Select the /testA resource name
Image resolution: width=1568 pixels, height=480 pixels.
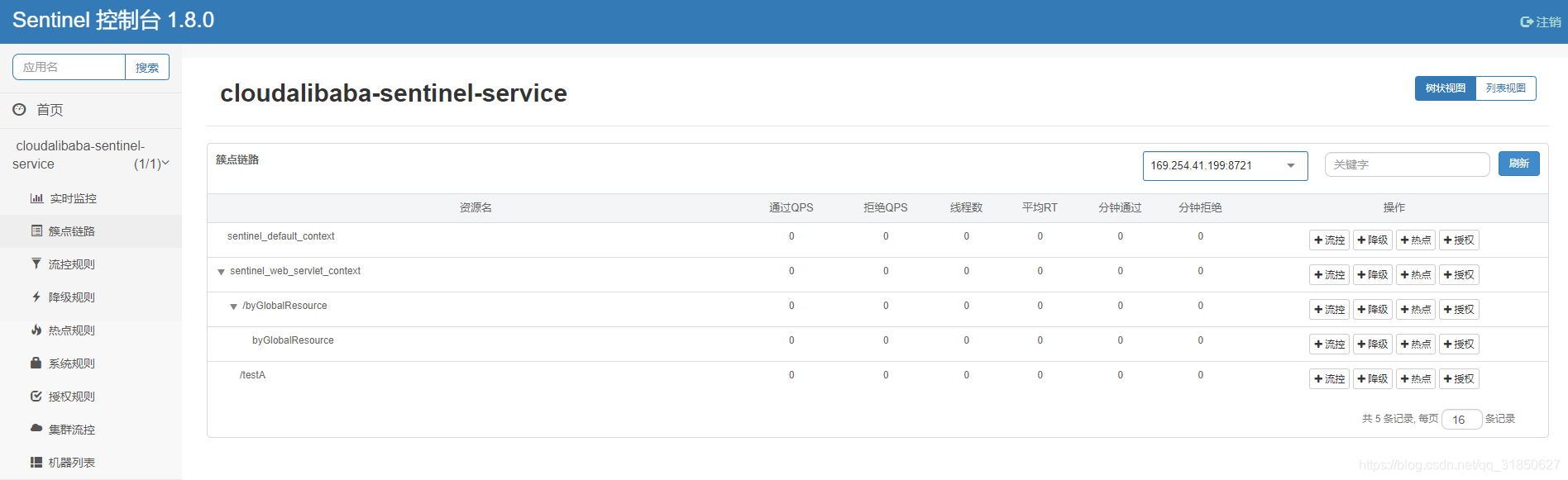pyautogui.click(x=252, y=375)
